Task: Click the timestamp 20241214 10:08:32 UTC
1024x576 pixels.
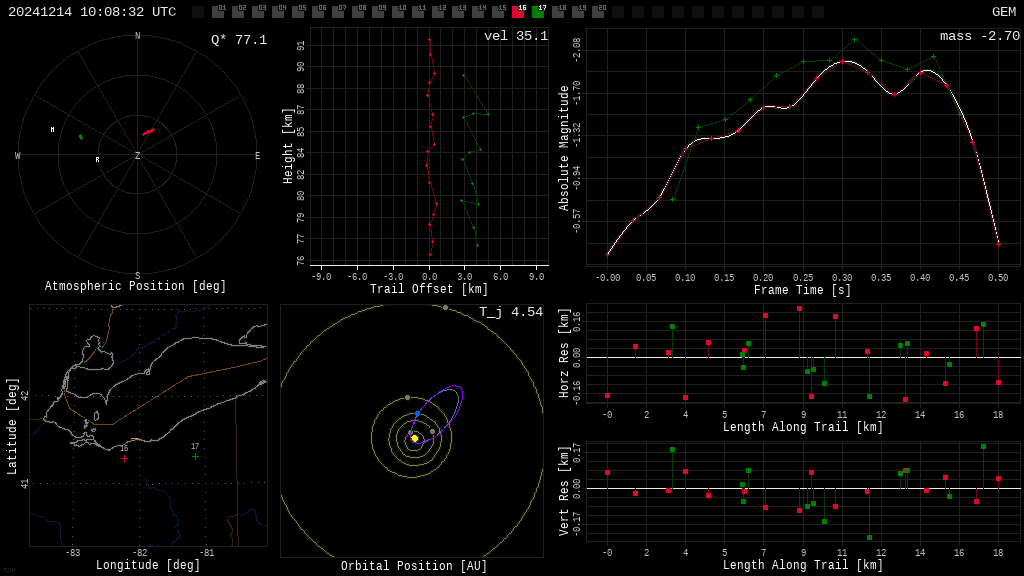Action: point(92,12)
